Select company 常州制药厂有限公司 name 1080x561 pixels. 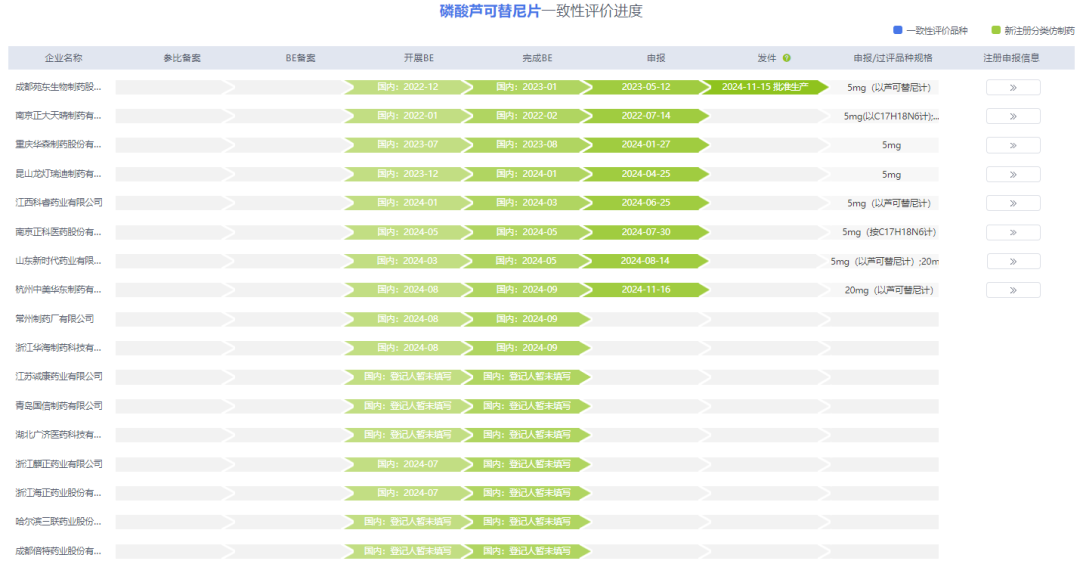click(54, 318)
